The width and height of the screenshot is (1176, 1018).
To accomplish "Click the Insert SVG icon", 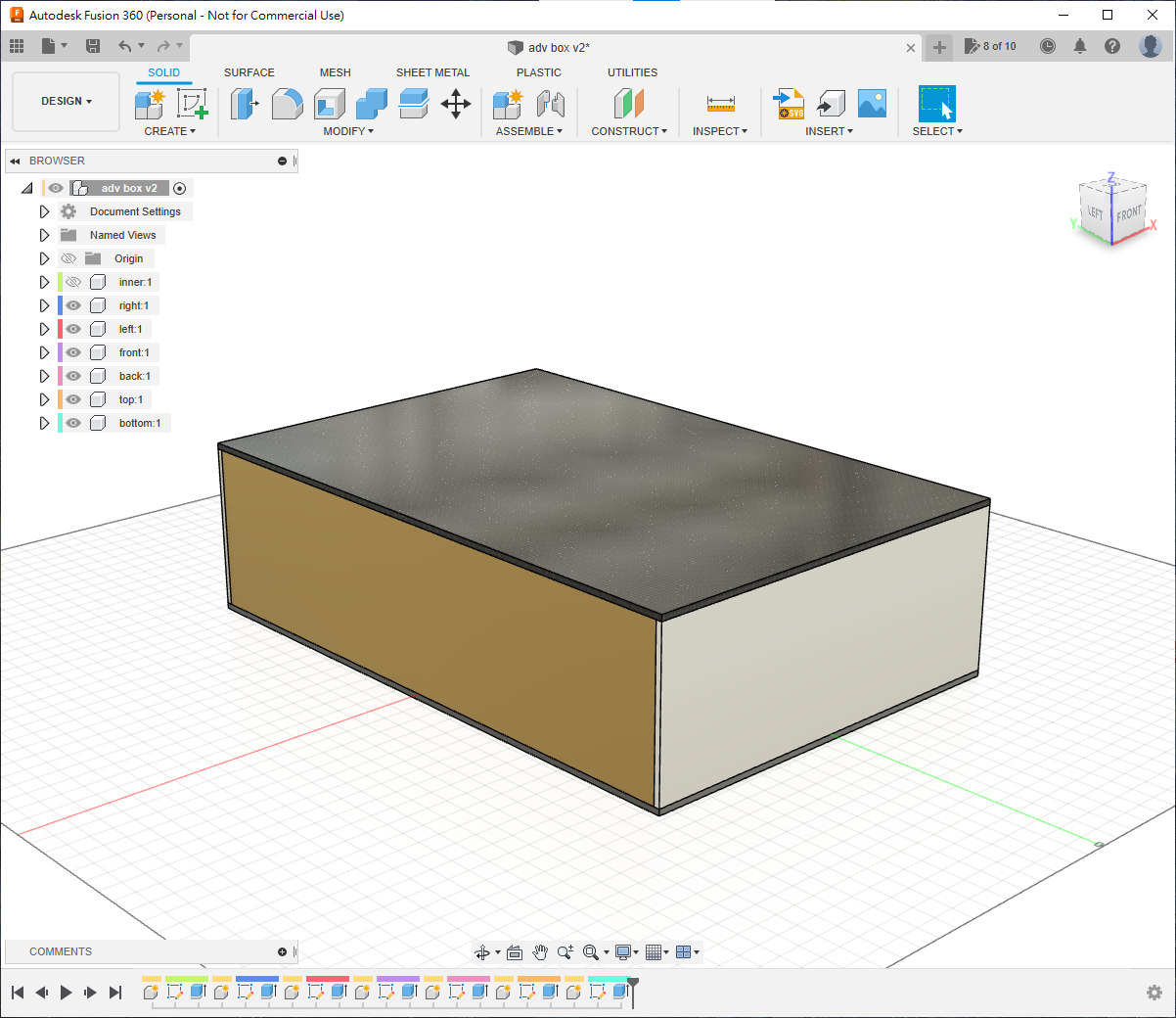I will point(789,104).
